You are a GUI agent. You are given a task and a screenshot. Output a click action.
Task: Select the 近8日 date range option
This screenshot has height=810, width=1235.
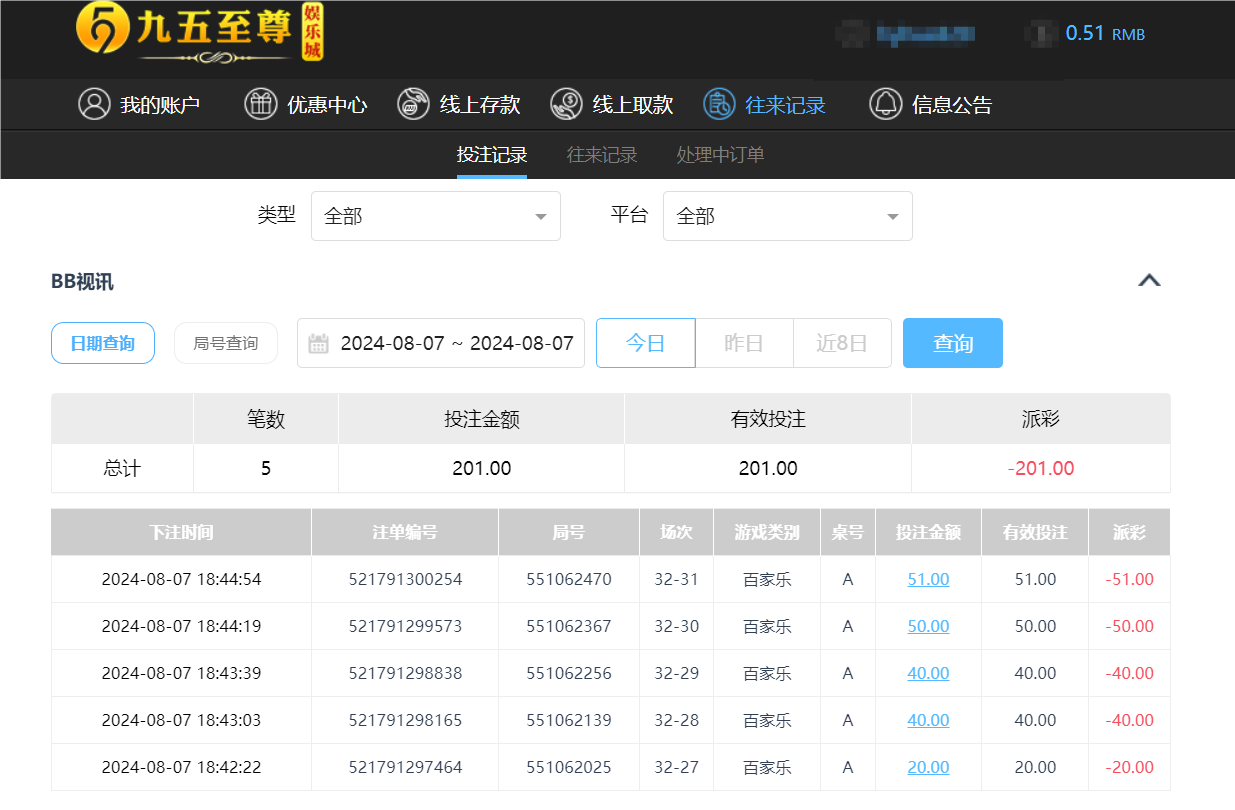pyautogui.click(x=842, y=343)
